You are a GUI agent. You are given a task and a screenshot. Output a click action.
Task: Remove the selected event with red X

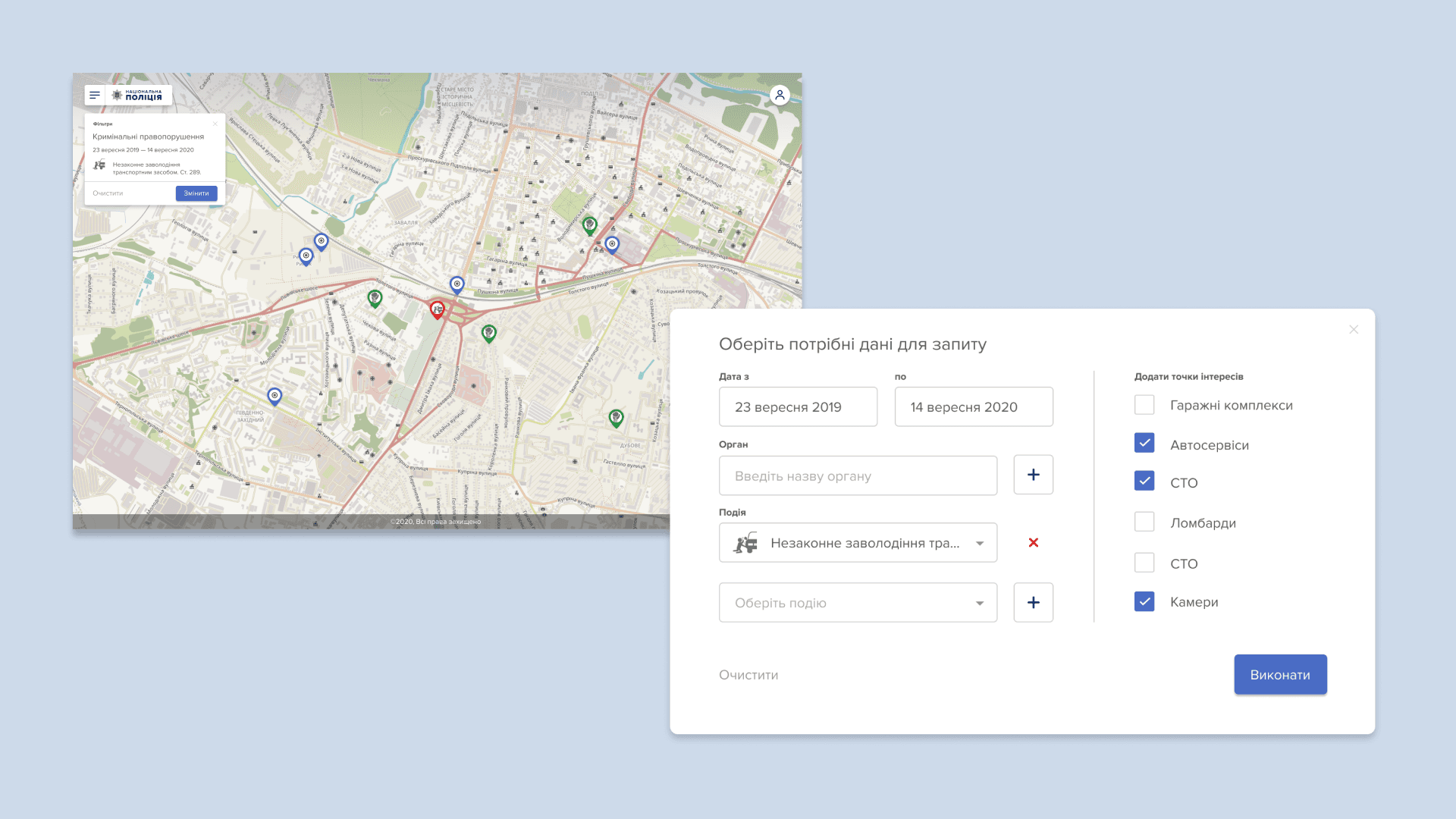point(1033,543)
